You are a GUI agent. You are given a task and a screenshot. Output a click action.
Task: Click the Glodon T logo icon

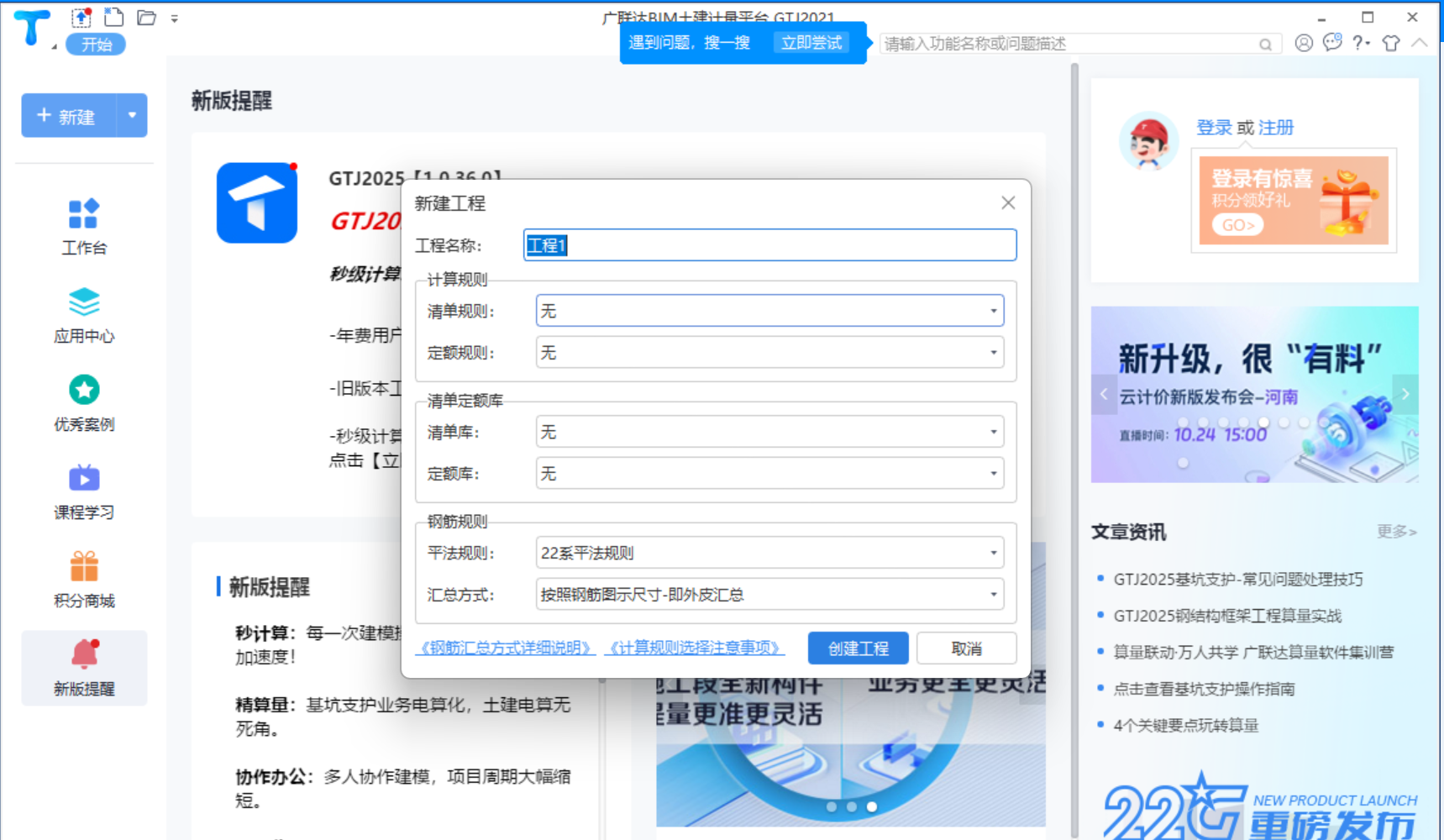(x=32, y=28)
